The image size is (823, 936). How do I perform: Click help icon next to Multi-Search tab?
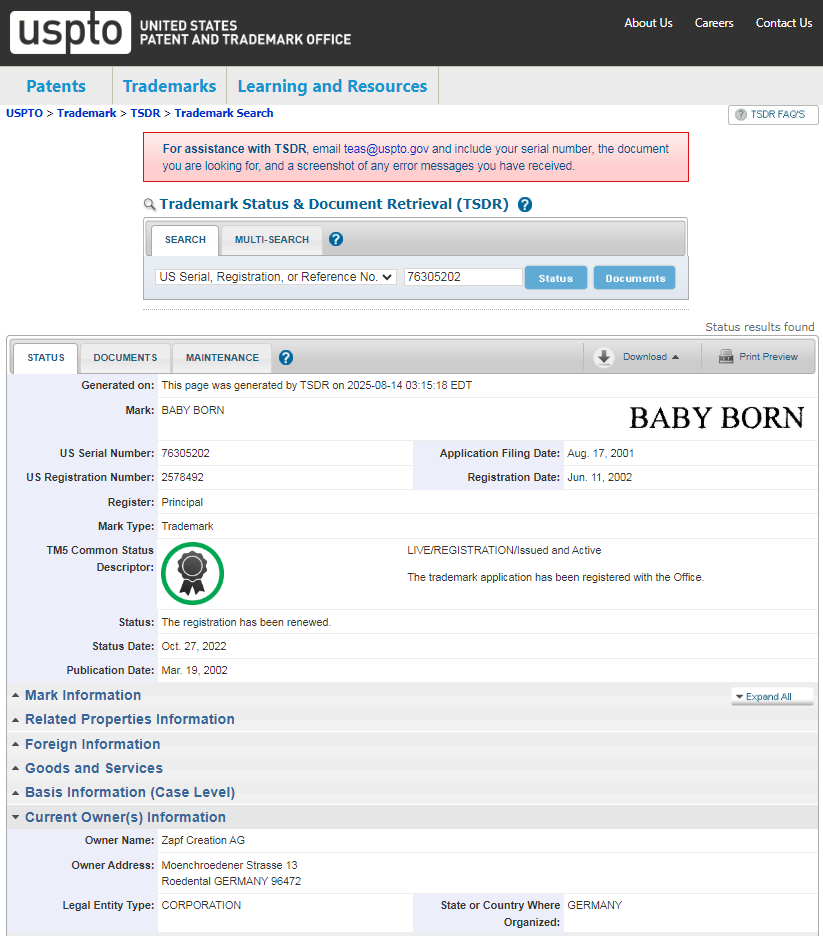(x=336, y=239)
